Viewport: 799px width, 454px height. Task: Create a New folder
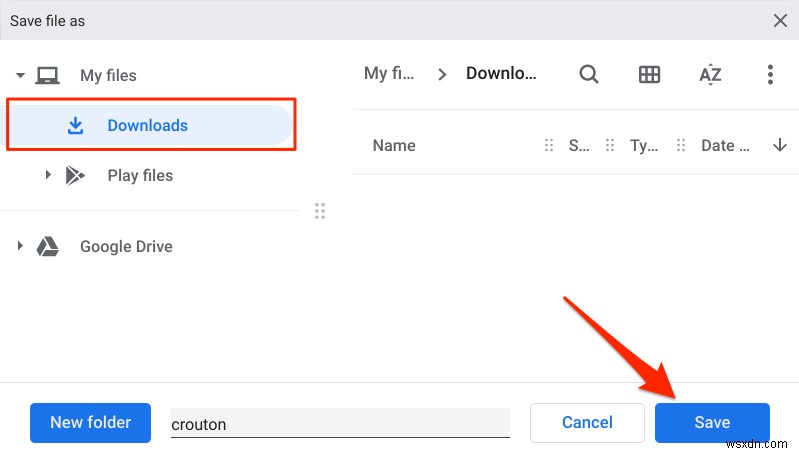90,422
